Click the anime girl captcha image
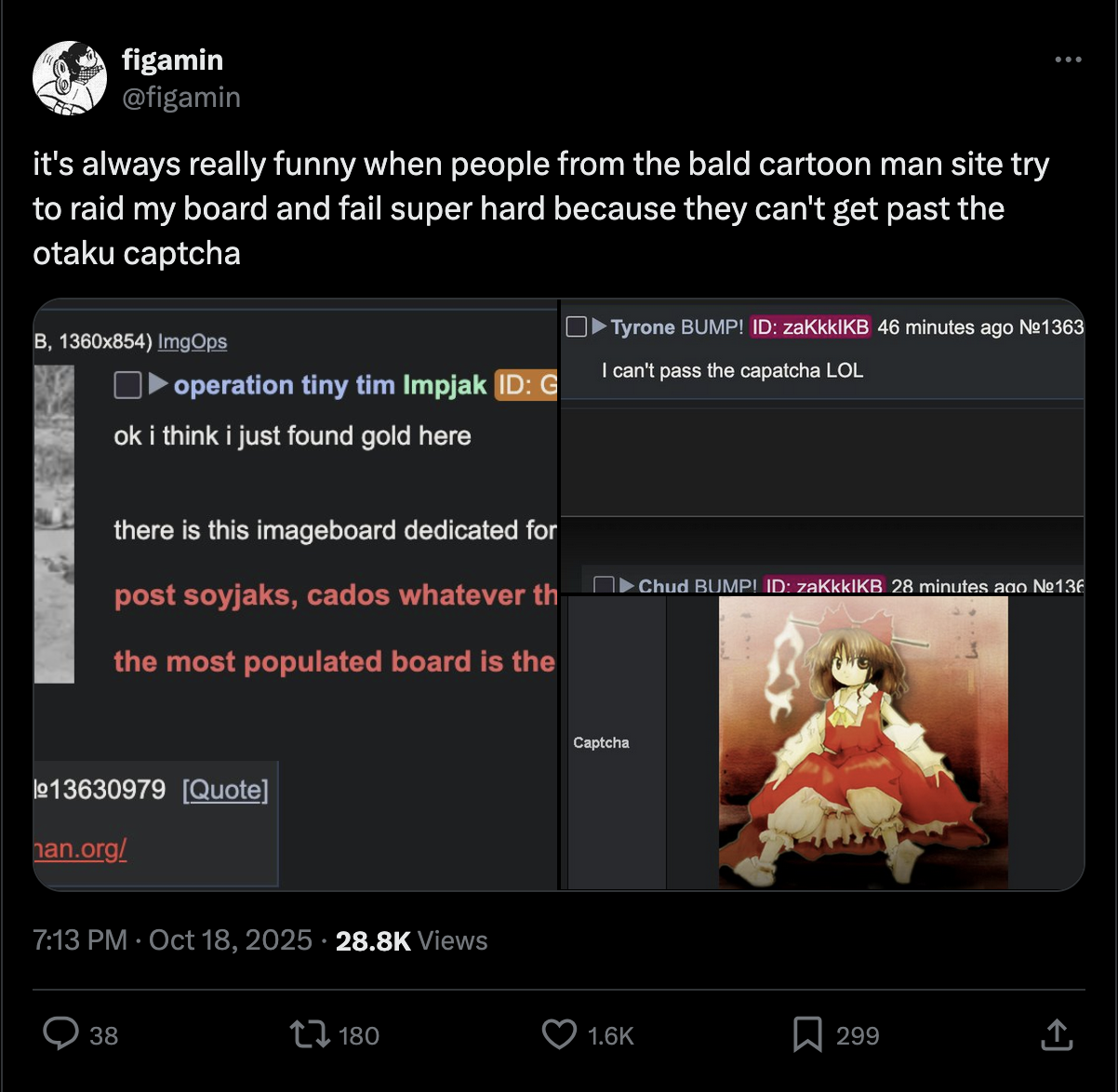The width and height of the screenshot is (1118, 1092). (x=863, y=742)
